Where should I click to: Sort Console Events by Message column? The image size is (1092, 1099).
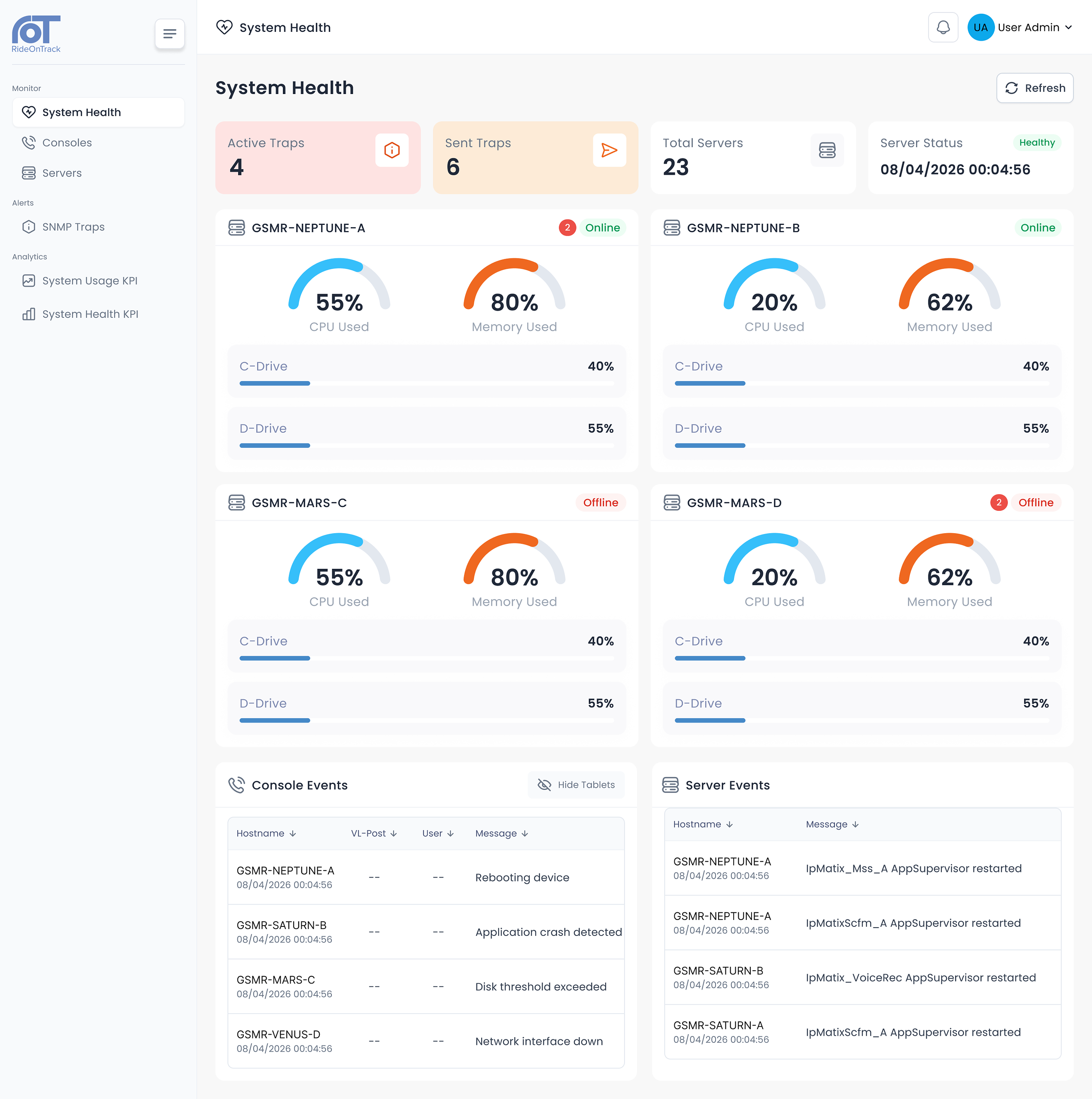[502, 833]
